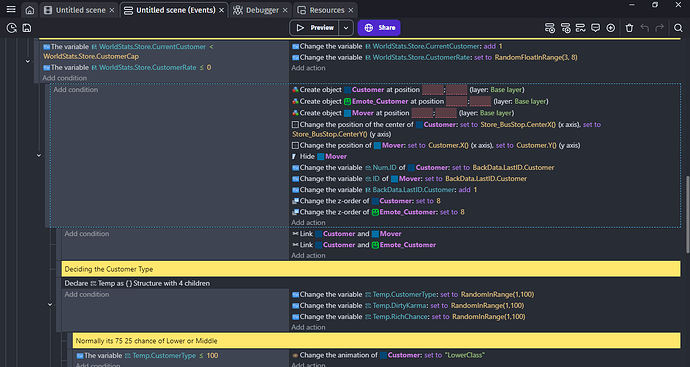
Task: Click the vertical scrollbar thumb
Action: 687,214
